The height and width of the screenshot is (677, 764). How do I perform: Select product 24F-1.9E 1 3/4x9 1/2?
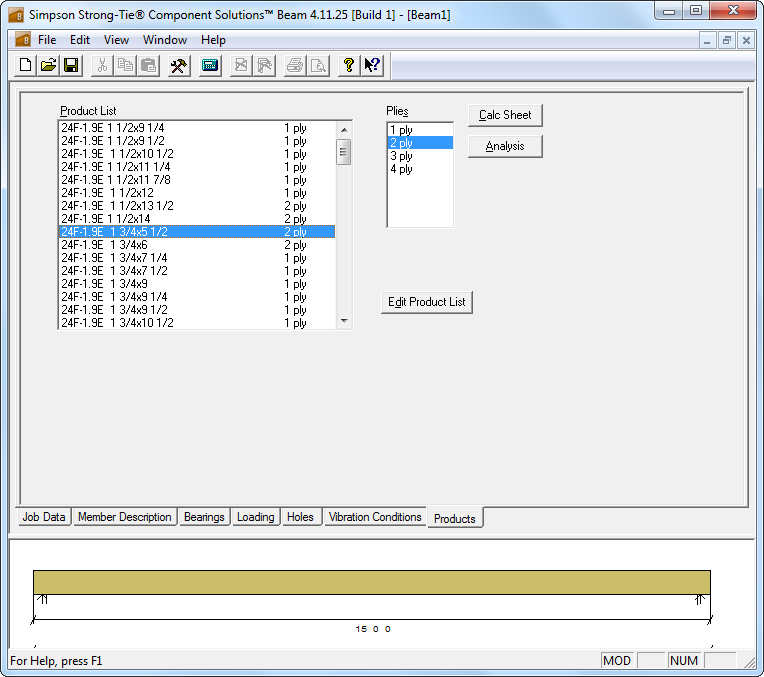pyautogui.click(x=197, y=310)
